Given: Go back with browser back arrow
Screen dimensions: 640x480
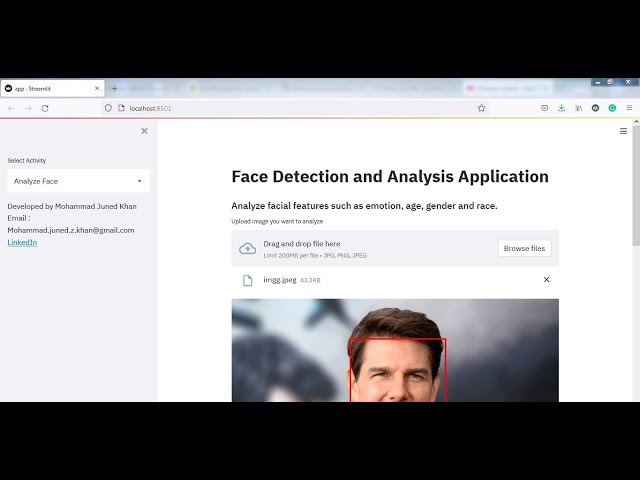Looking at the screenshot, I should click(11, 108).
